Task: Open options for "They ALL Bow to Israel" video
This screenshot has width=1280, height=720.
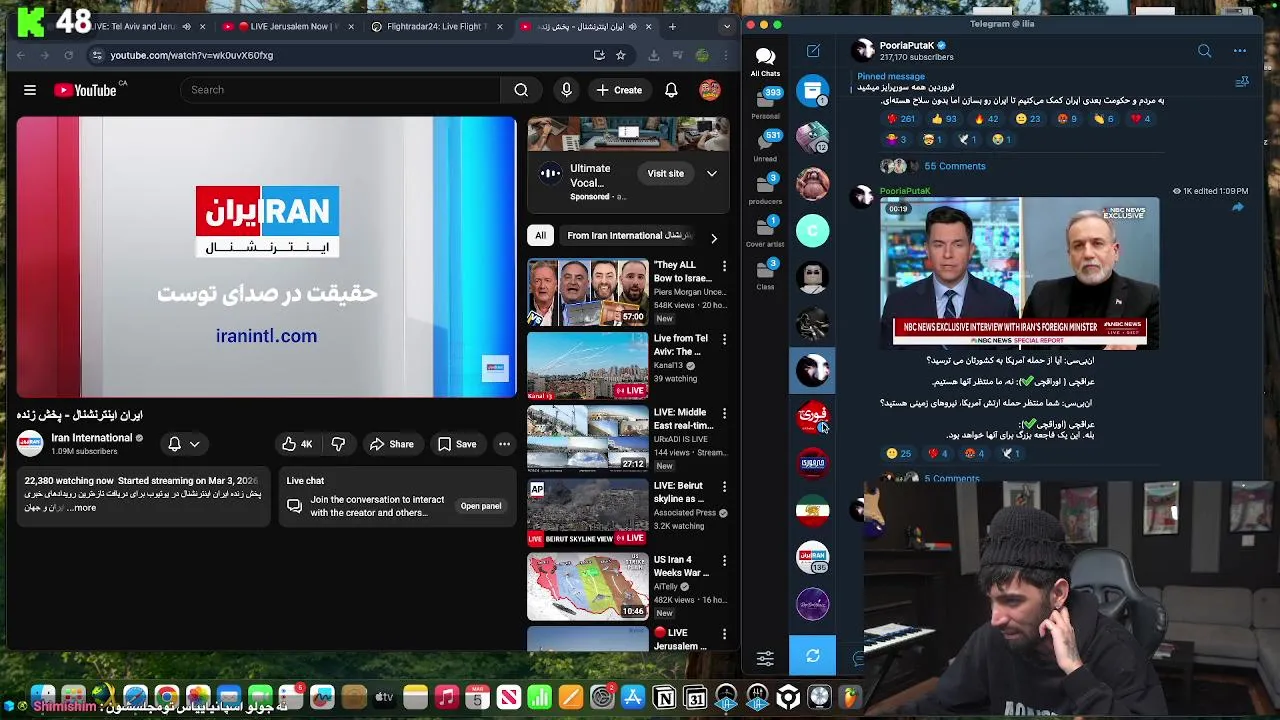Action: pos(724,266)
